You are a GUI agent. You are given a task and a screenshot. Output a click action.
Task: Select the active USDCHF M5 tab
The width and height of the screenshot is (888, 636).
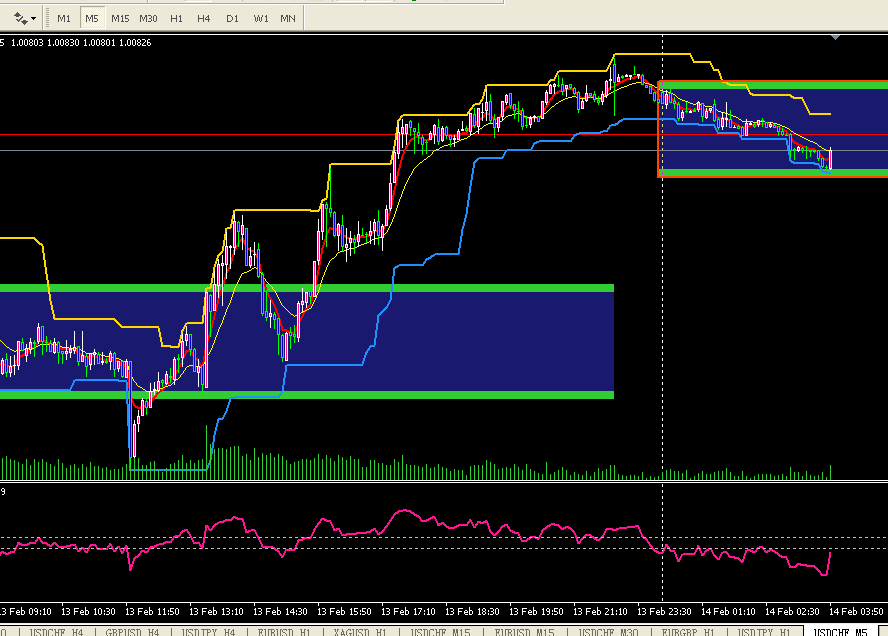point(840,631)
